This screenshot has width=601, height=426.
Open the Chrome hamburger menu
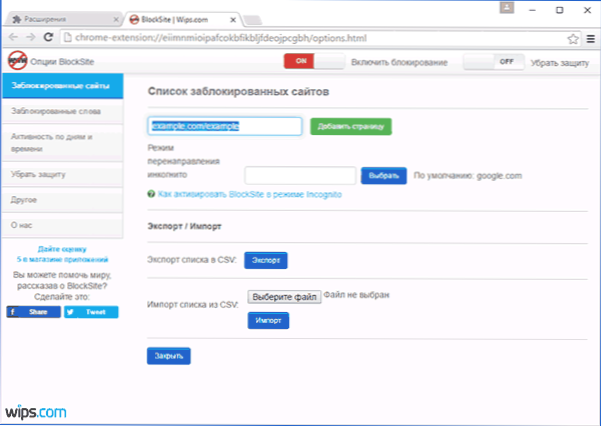(x=591, y=39)
